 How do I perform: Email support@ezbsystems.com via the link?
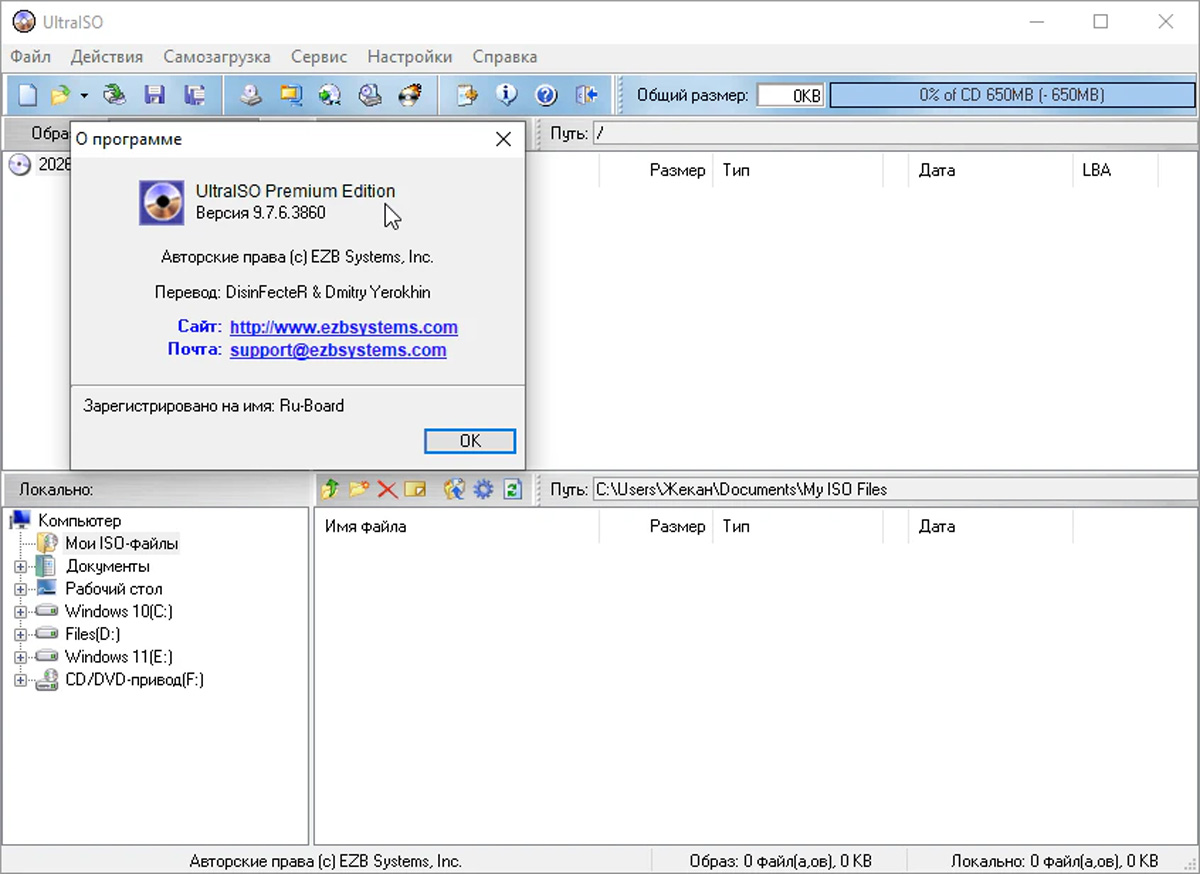[x=338, y=350]
